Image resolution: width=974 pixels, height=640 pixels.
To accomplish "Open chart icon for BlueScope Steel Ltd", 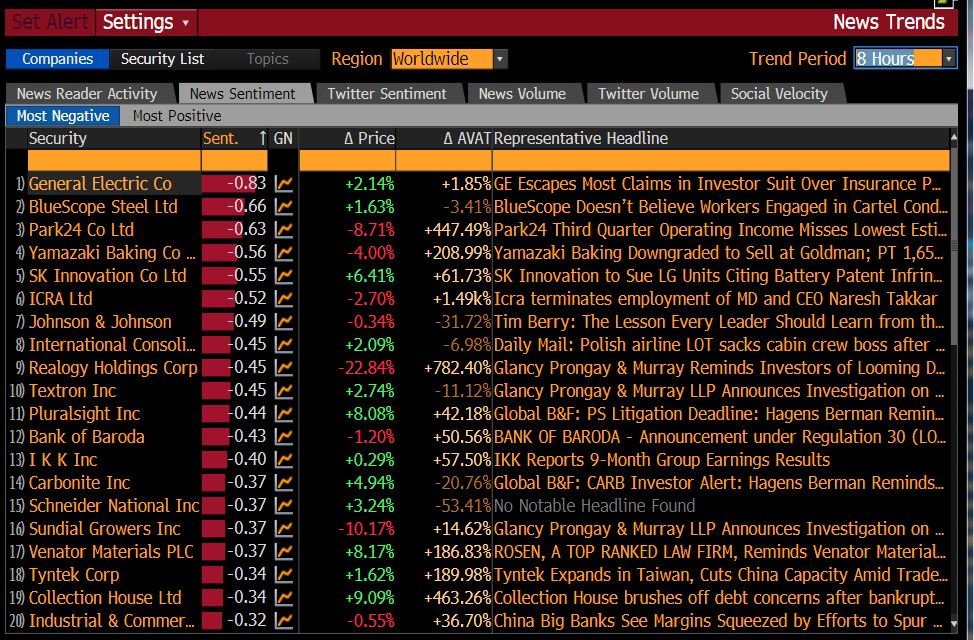I will click(x=284, y=207).
